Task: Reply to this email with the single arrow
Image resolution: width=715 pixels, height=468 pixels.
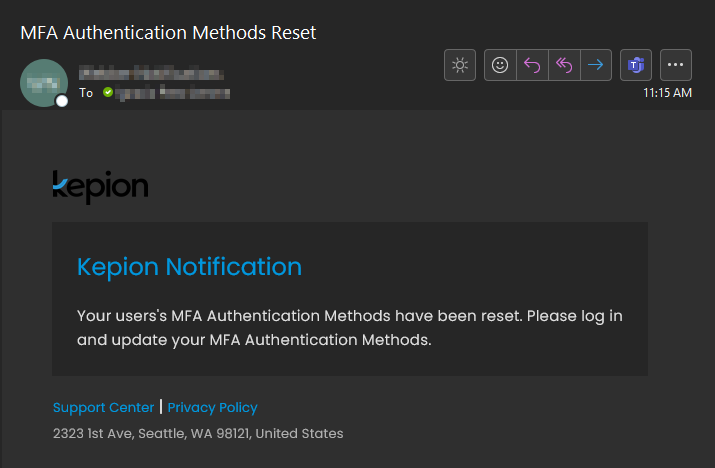Action: (532, 65)
